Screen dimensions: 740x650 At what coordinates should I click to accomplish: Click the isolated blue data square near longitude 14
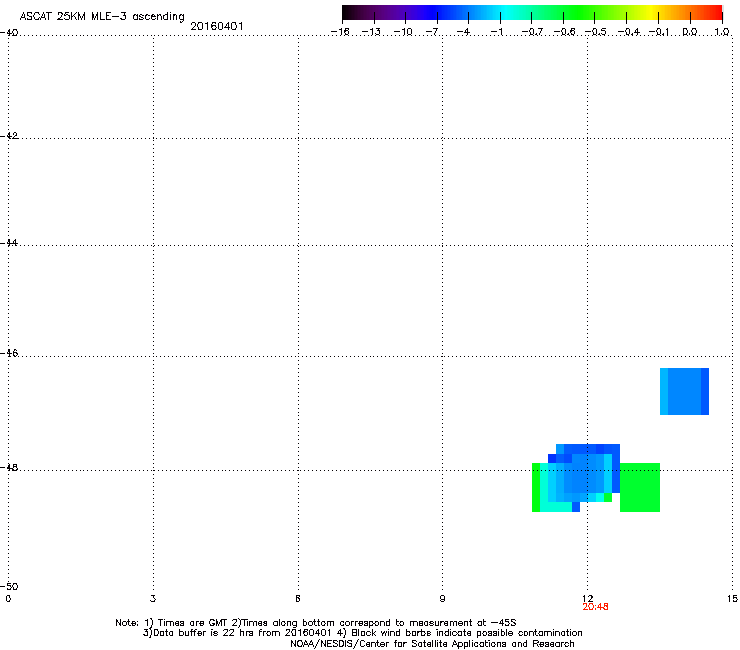[684, 391]
